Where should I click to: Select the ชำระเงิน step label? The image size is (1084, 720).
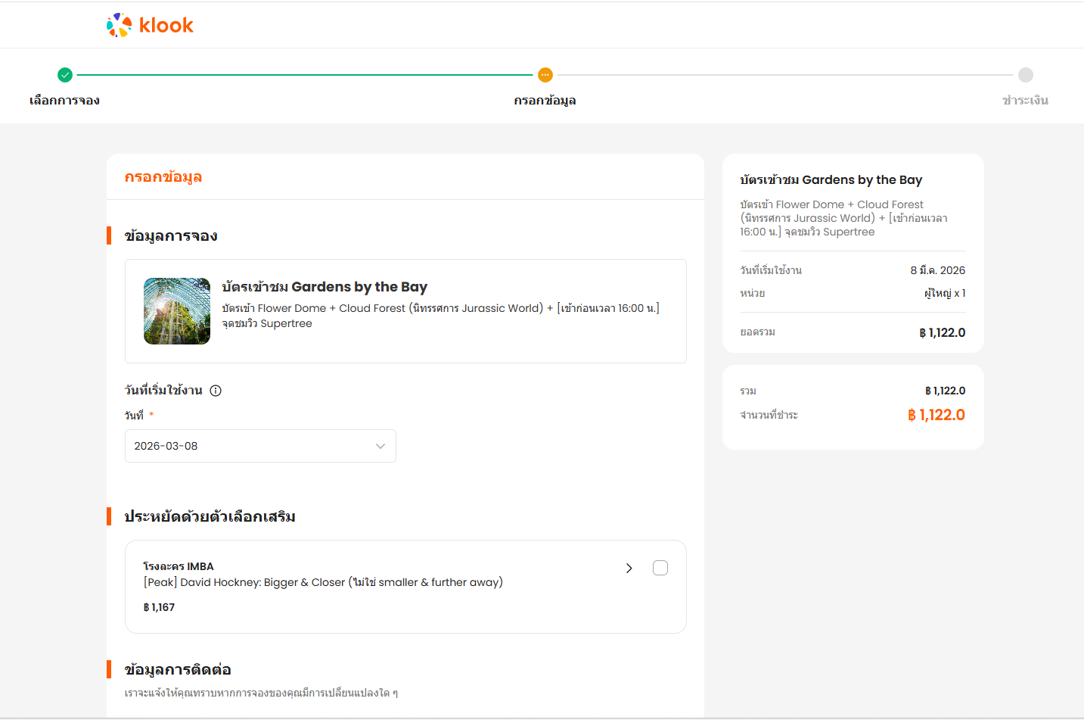1025,101
